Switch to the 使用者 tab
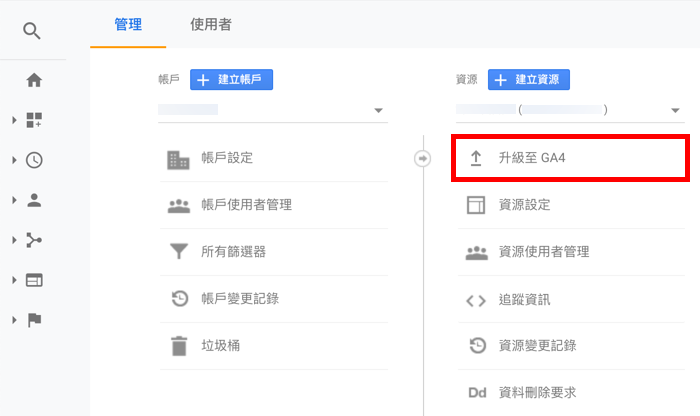Screen dimensions: 700x416 [211, 25]
